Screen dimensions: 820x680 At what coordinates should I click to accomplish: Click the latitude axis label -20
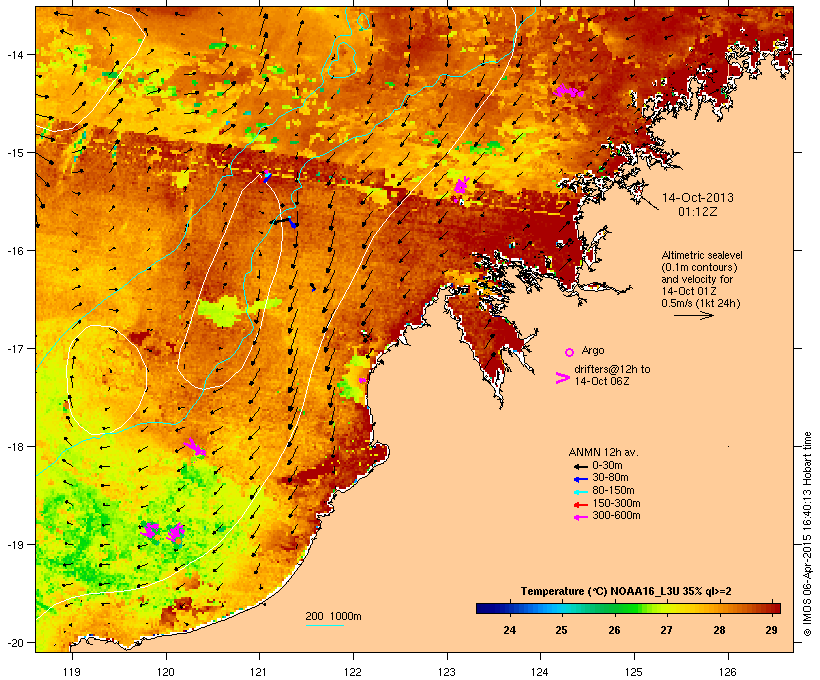[x=15, y=642]
